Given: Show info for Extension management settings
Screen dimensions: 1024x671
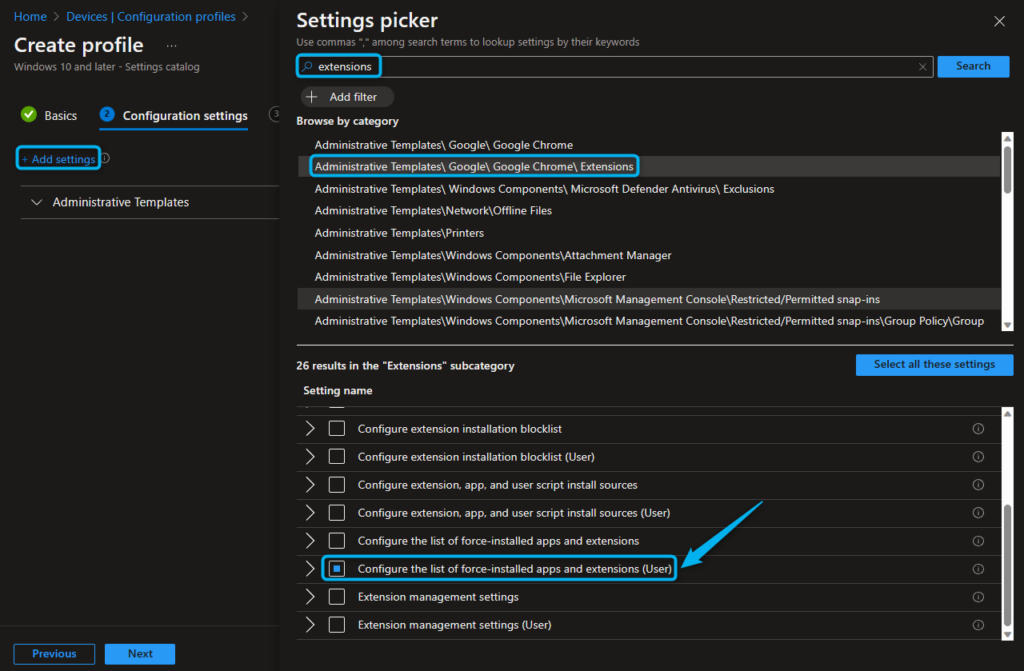Looking at the screenshot, I should click(x=977, y=597).
